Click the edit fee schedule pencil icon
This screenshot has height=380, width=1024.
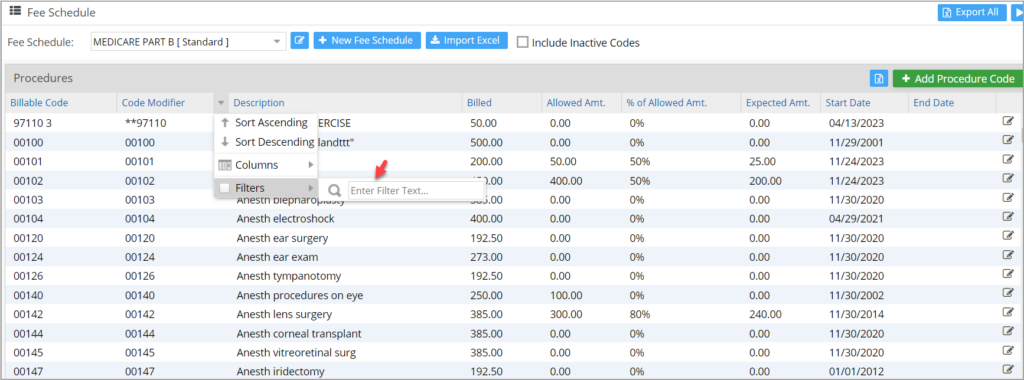pyautogui.click(x=299, y=41)
